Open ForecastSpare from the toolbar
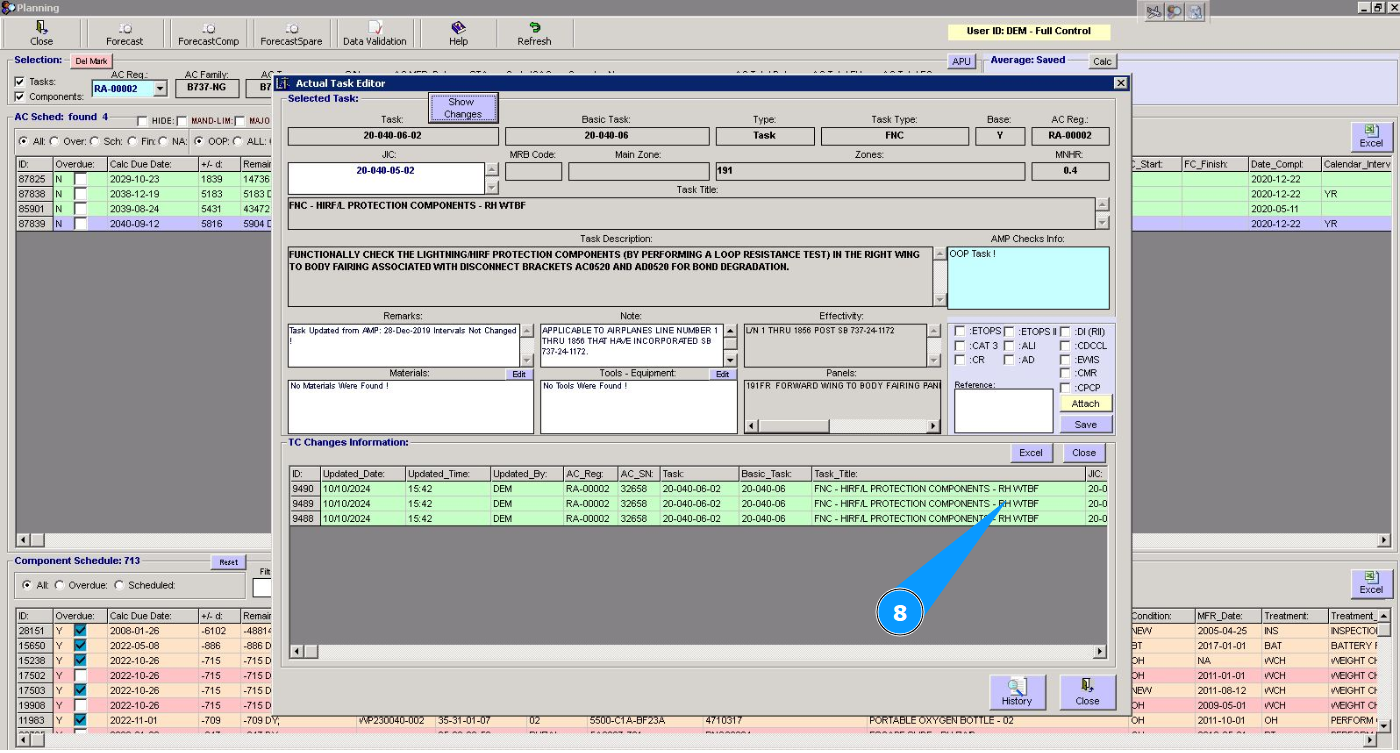 (291, 34)
